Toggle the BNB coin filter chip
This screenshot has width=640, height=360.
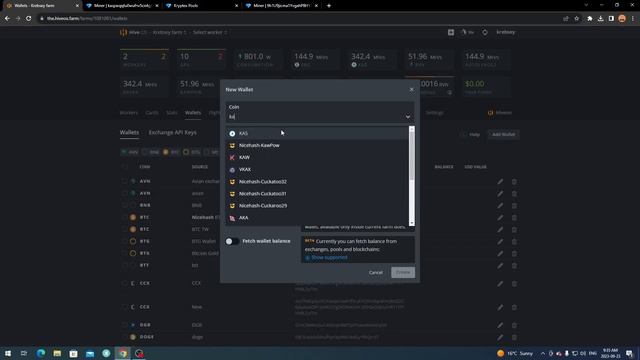click(x=151, y=152)
